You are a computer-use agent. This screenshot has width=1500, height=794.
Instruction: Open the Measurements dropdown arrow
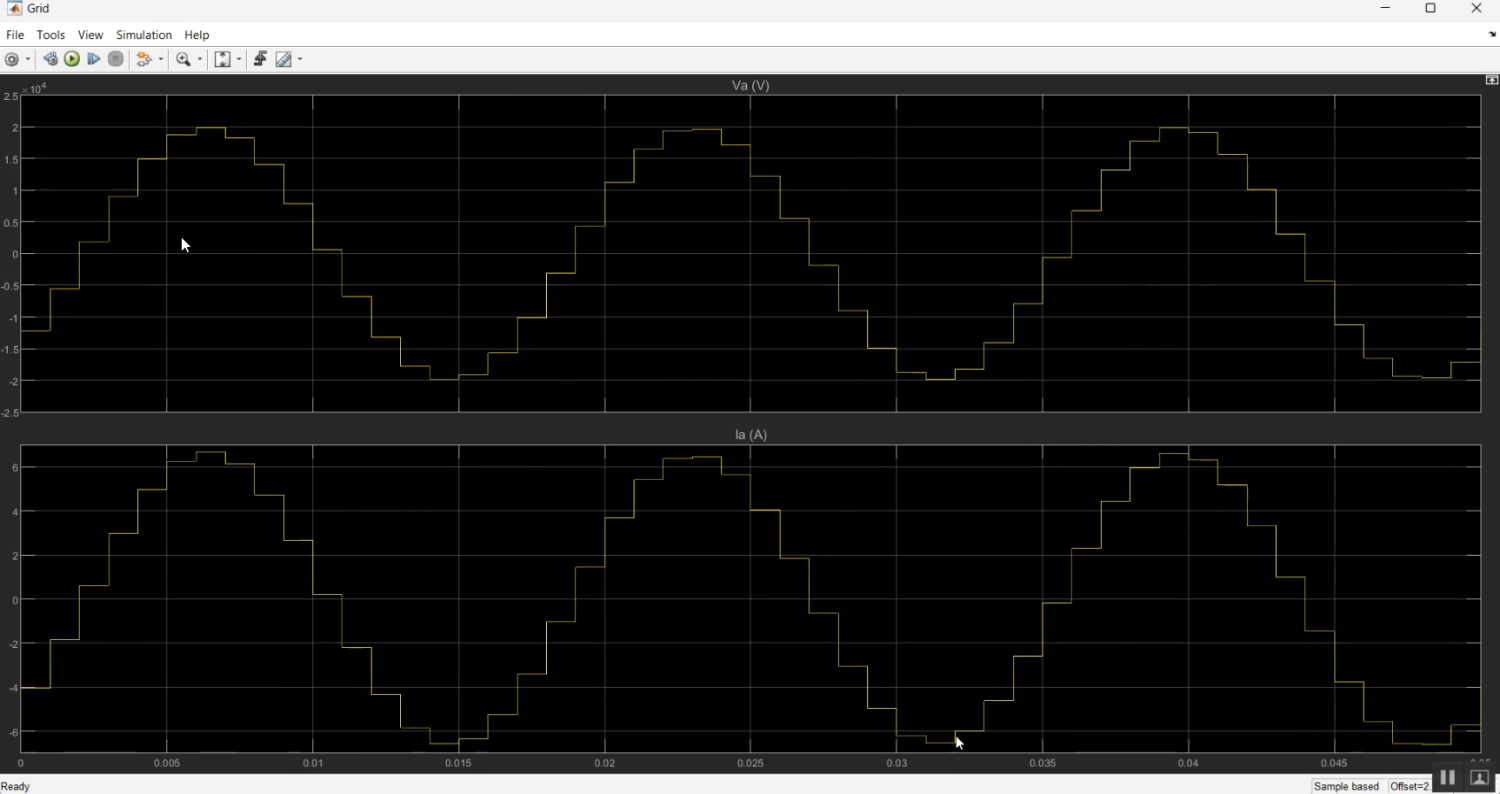pyautogui.click(x=300, y=60)
